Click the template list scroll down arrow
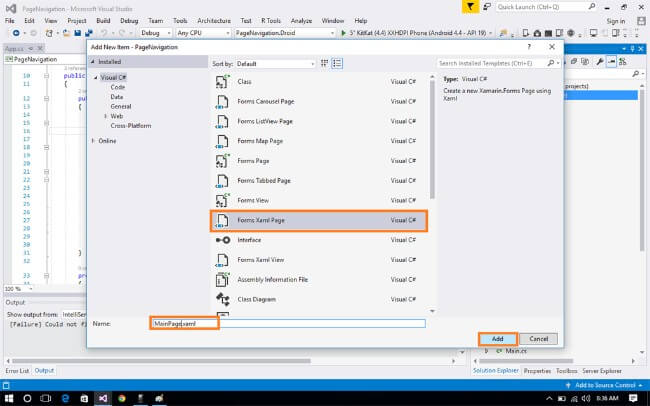Screen dimensions: 650x406 click(x=432, y=311)
